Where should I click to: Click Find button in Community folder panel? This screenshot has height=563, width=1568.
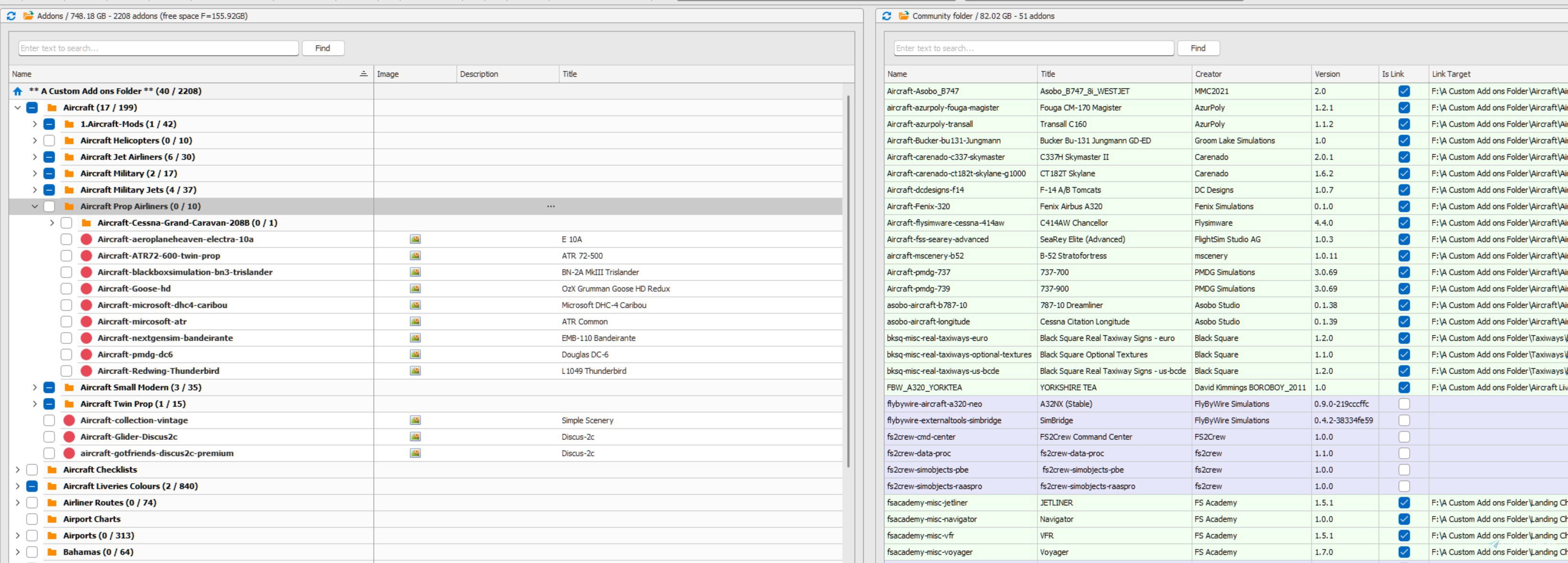coord(1198,48)
